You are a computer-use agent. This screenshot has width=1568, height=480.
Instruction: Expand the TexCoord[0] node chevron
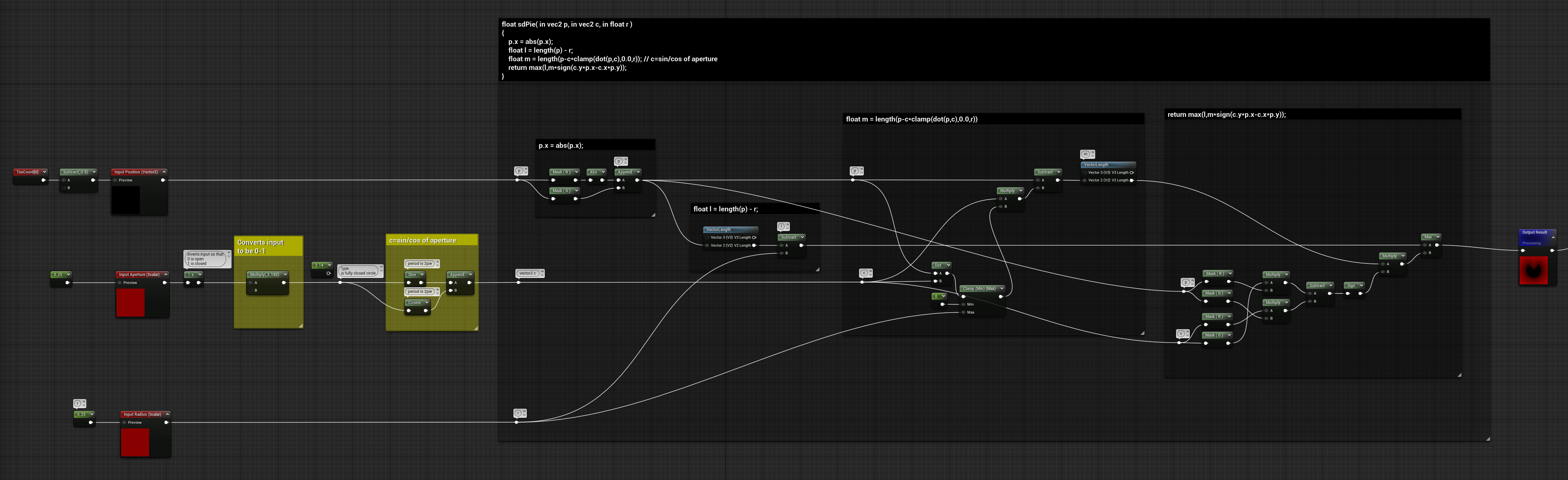(x=44, y=171)
